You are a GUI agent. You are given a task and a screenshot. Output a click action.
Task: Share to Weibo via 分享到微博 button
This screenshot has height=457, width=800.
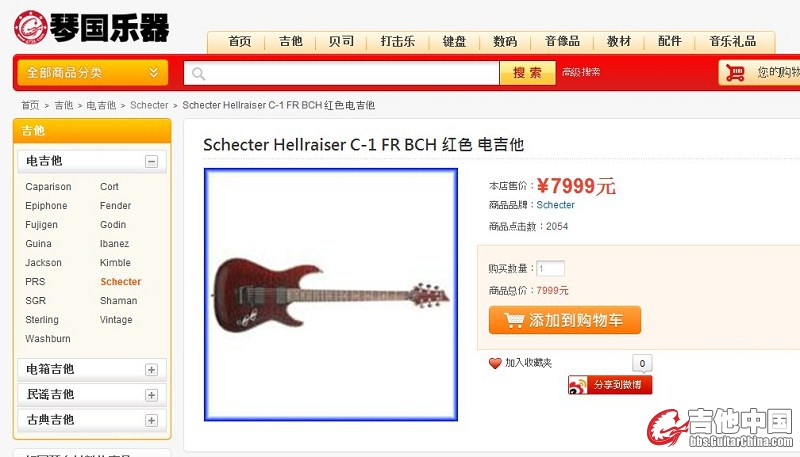(610, 385)
